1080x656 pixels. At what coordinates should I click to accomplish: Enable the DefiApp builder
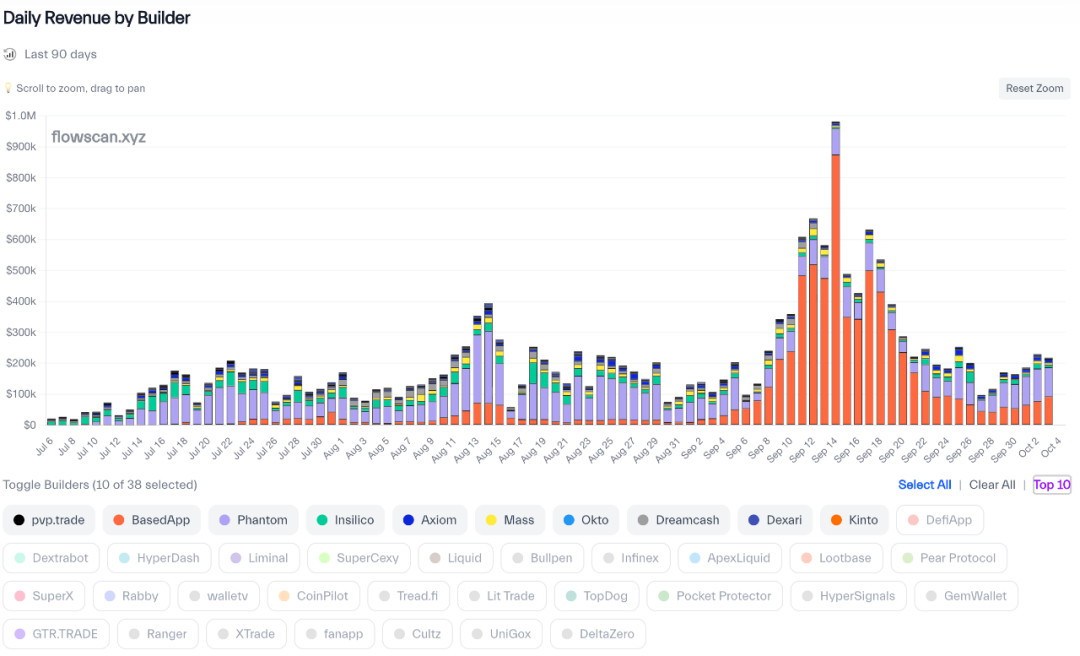(940, 520)
